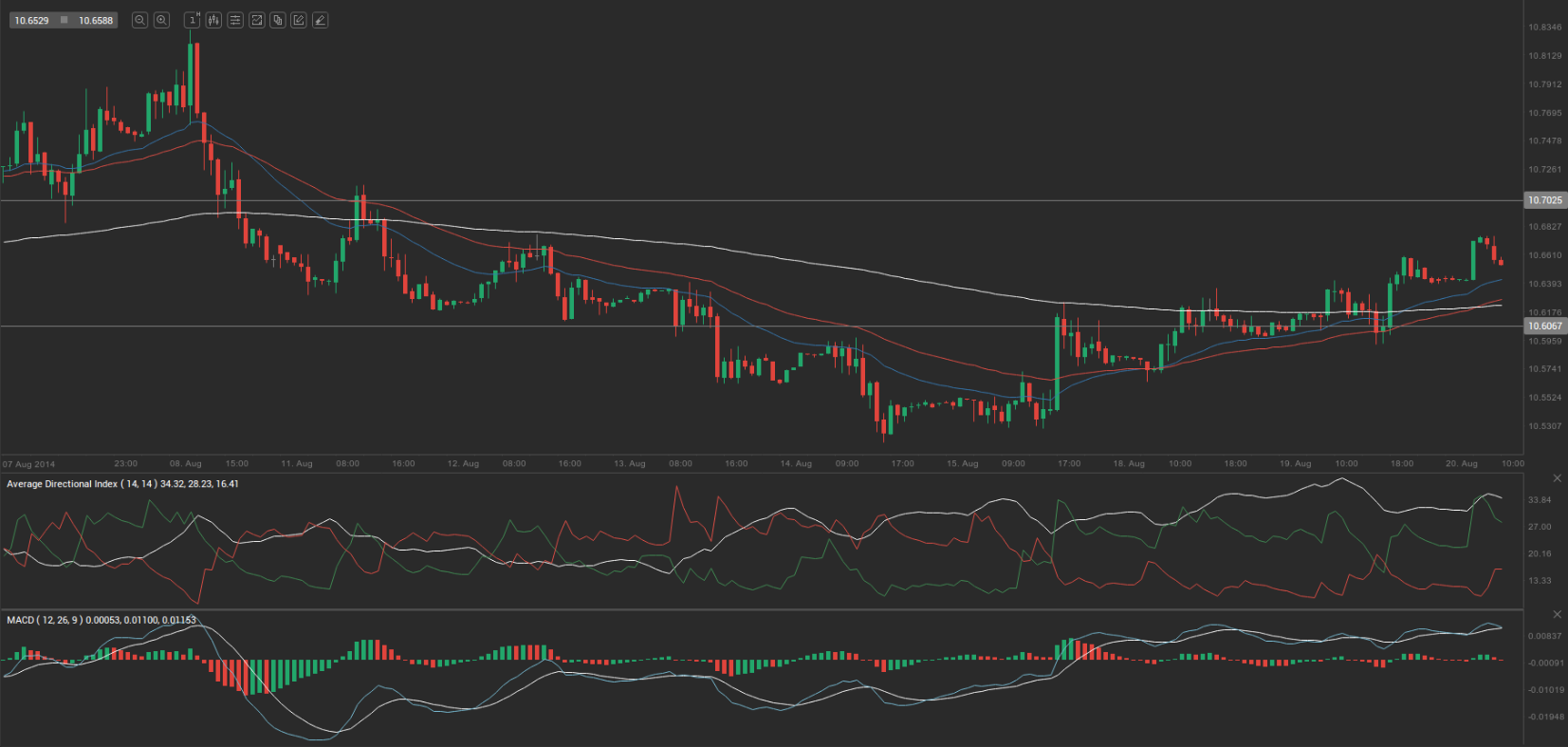The height and width of the screenshot is (747, 1568).
Task: Open the indicators settings icon
Action: (x=235, y=20)
